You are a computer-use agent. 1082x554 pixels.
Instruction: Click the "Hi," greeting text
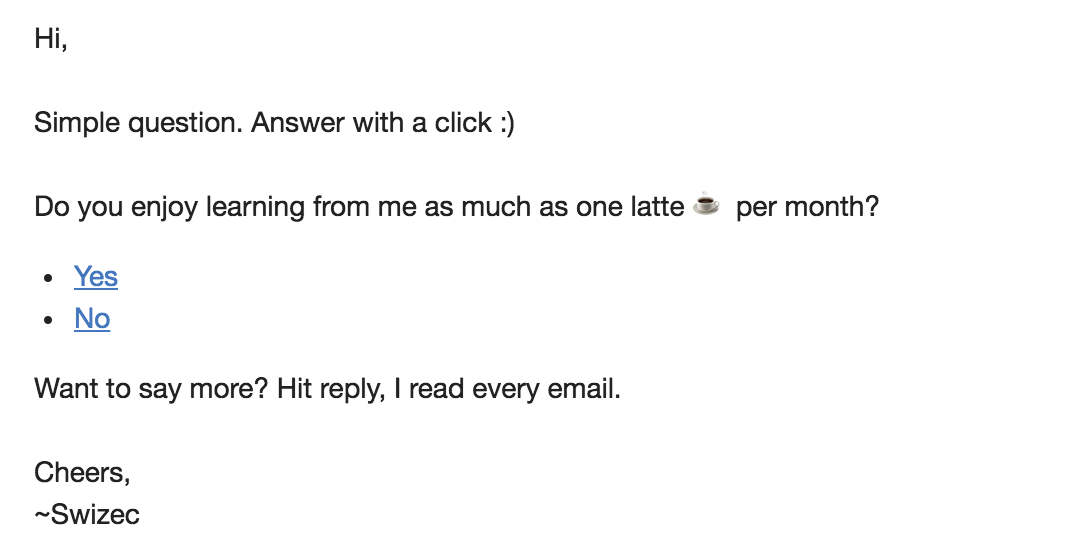(x=51, y=39)
